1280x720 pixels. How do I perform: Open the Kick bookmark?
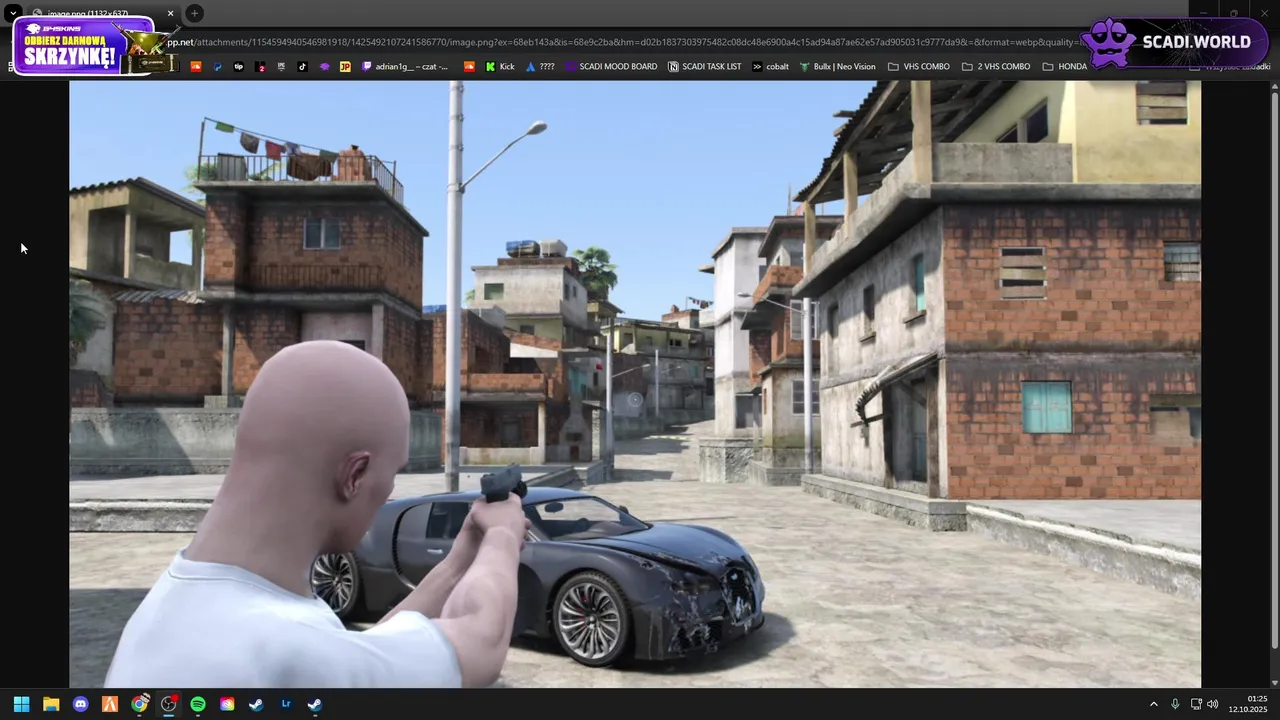tap(499, 67)
